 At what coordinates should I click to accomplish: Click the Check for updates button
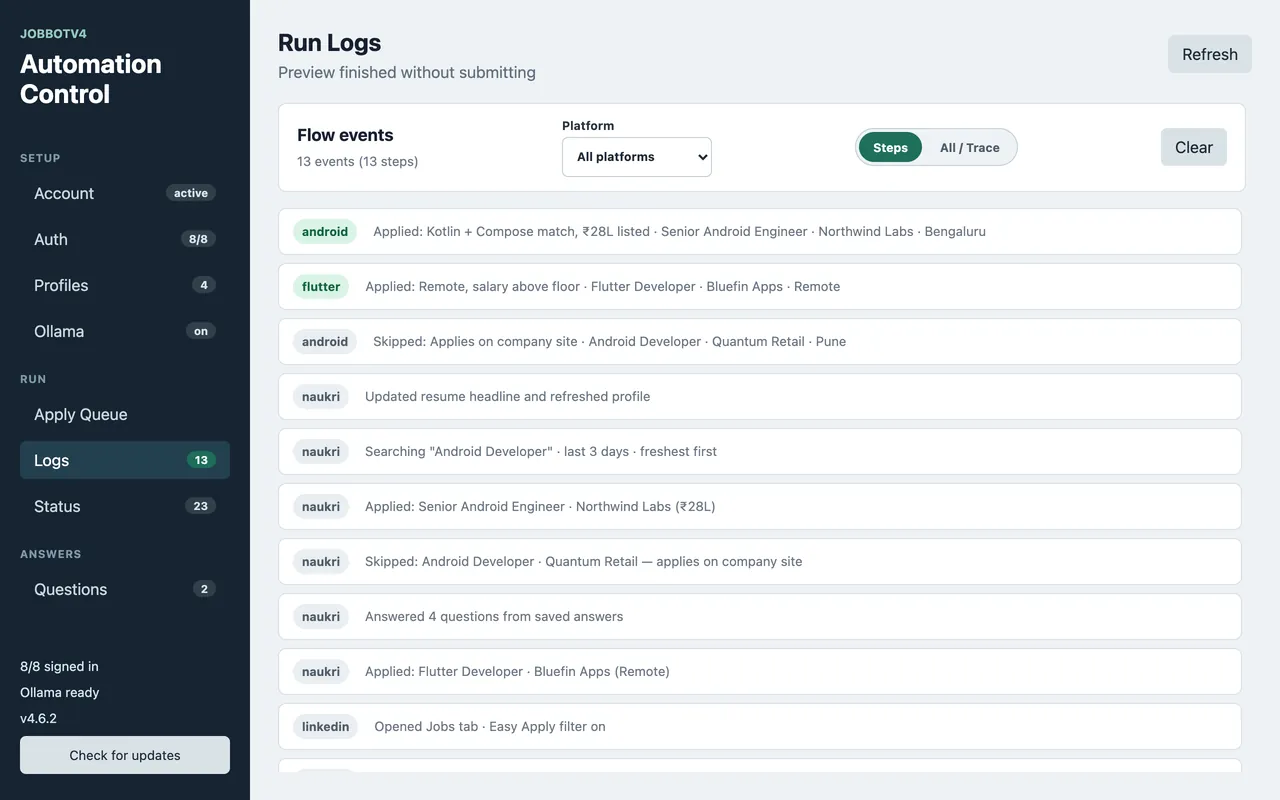coord(125,755)
